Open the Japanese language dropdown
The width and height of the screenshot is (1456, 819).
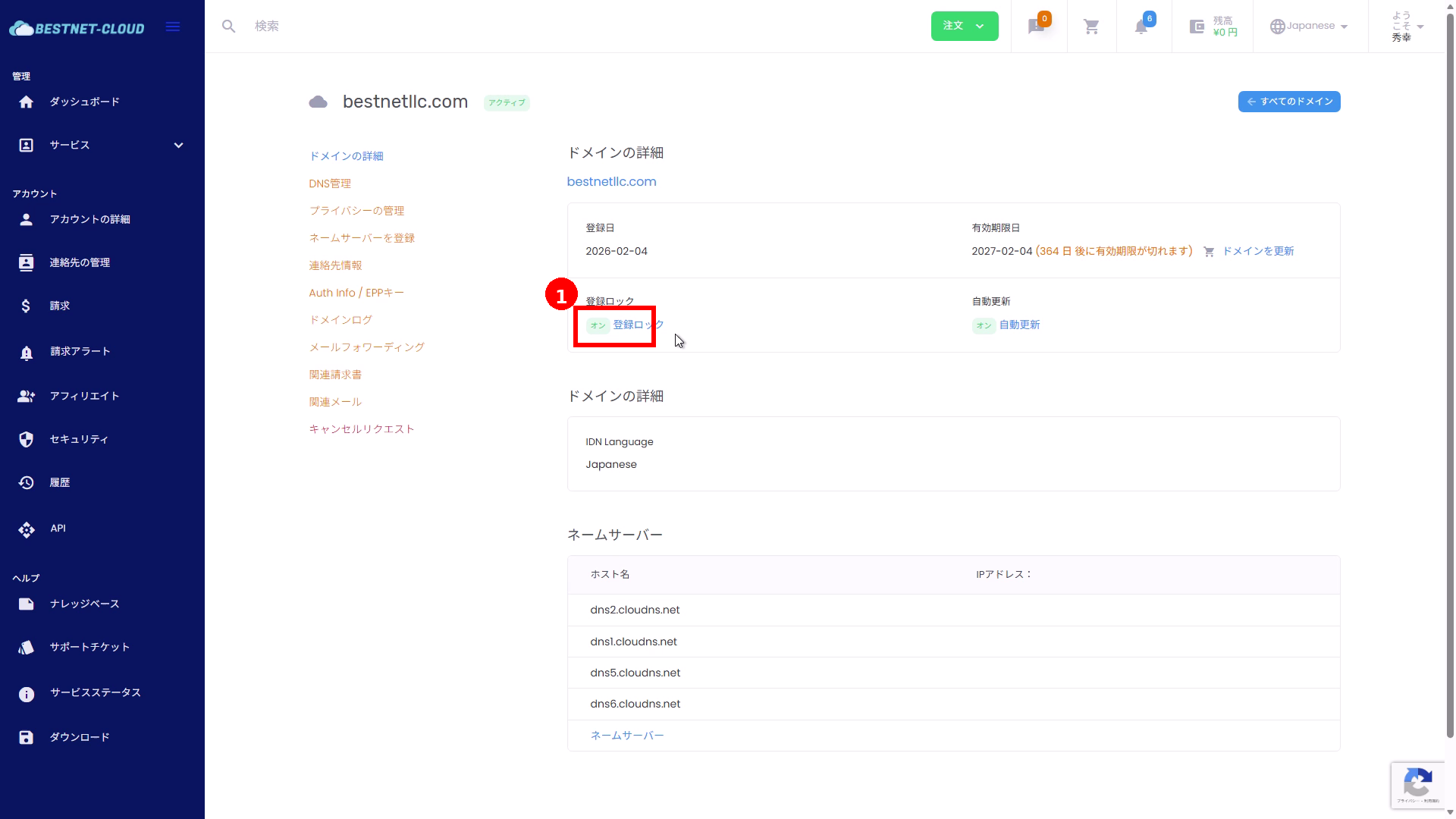coord(1310,27)
